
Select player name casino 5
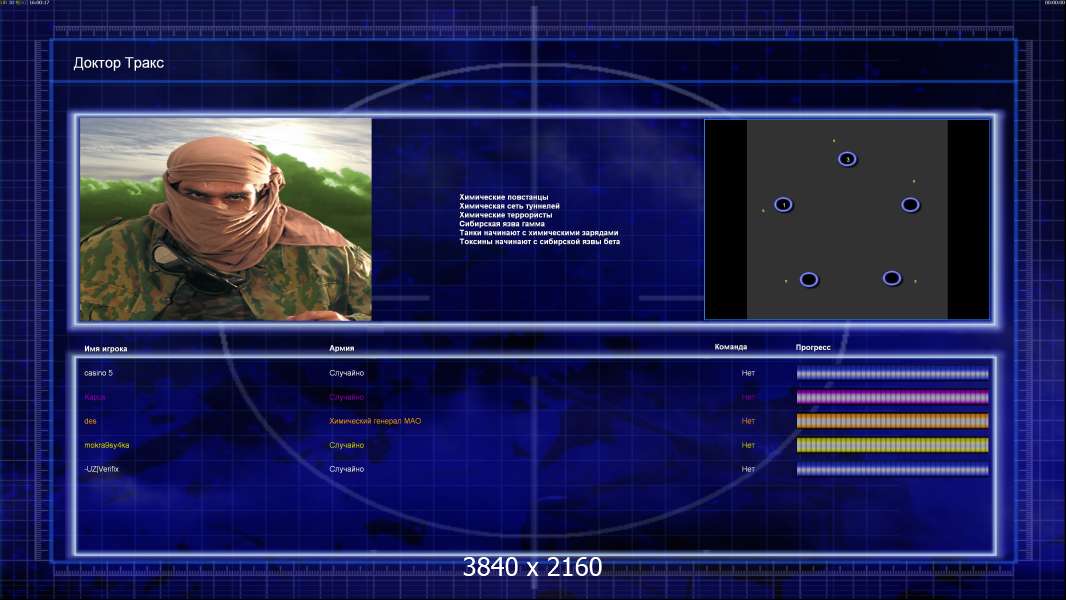point(99,373)
